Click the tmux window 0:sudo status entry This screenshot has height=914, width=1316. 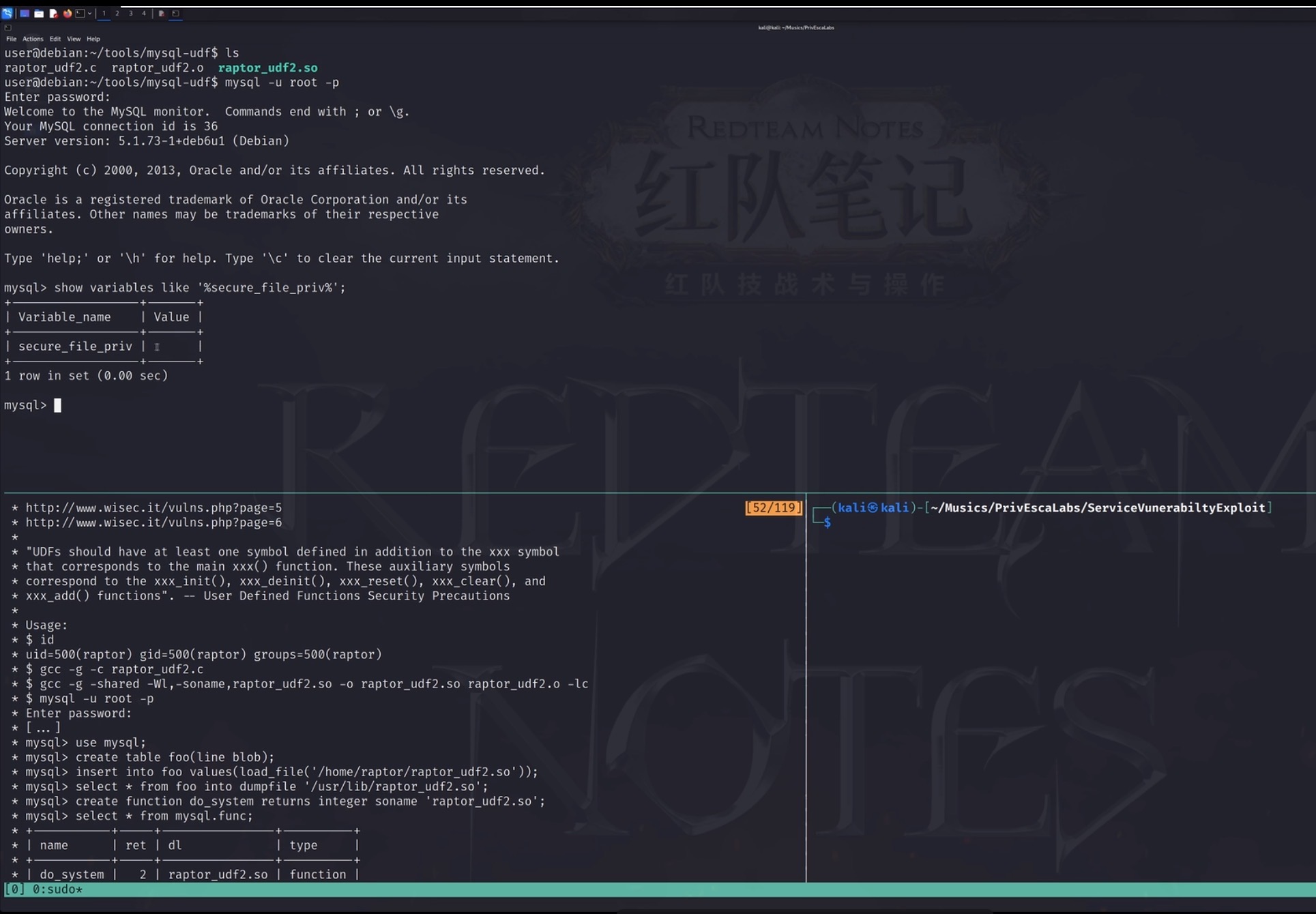57,889
